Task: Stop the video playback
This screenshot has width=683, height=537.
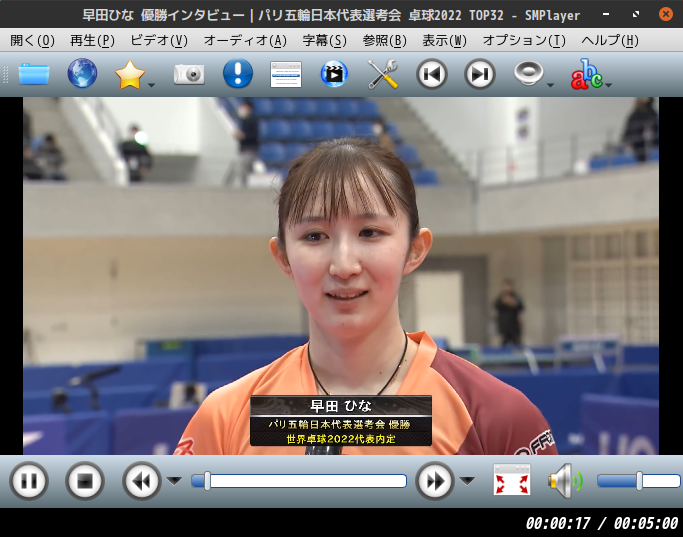Action: click(x=85, y=481)
